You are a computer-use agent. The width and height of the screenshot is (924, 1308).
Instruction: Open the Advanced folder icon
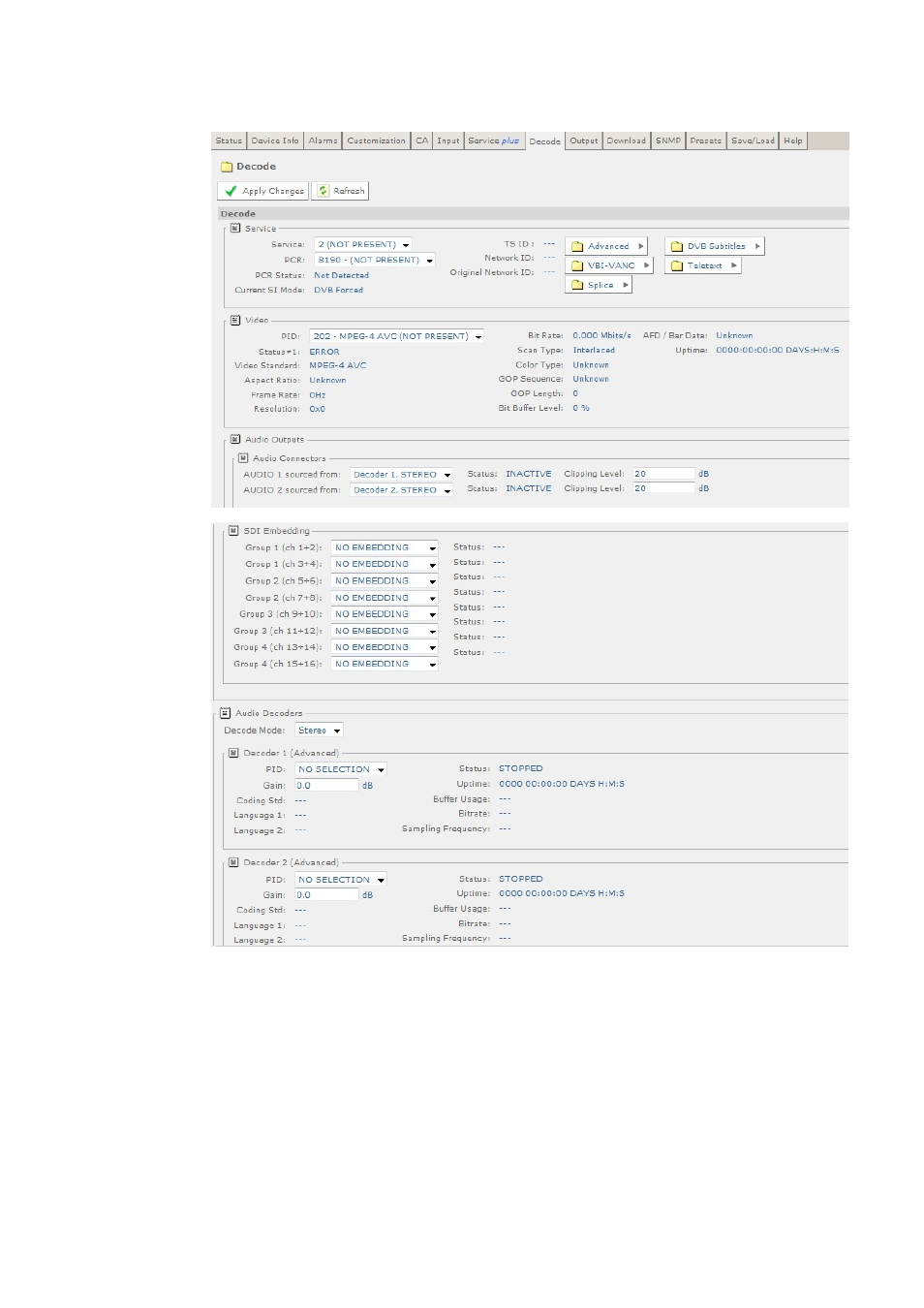click(x=577, y=246)
